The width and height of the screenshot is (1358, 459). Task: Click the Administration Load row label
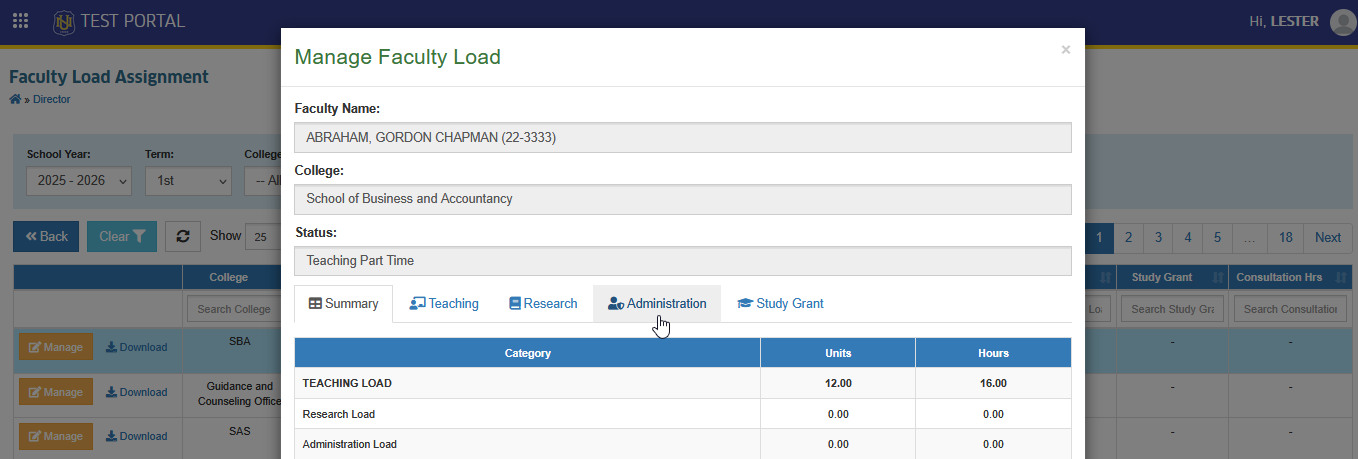point(350,444)
